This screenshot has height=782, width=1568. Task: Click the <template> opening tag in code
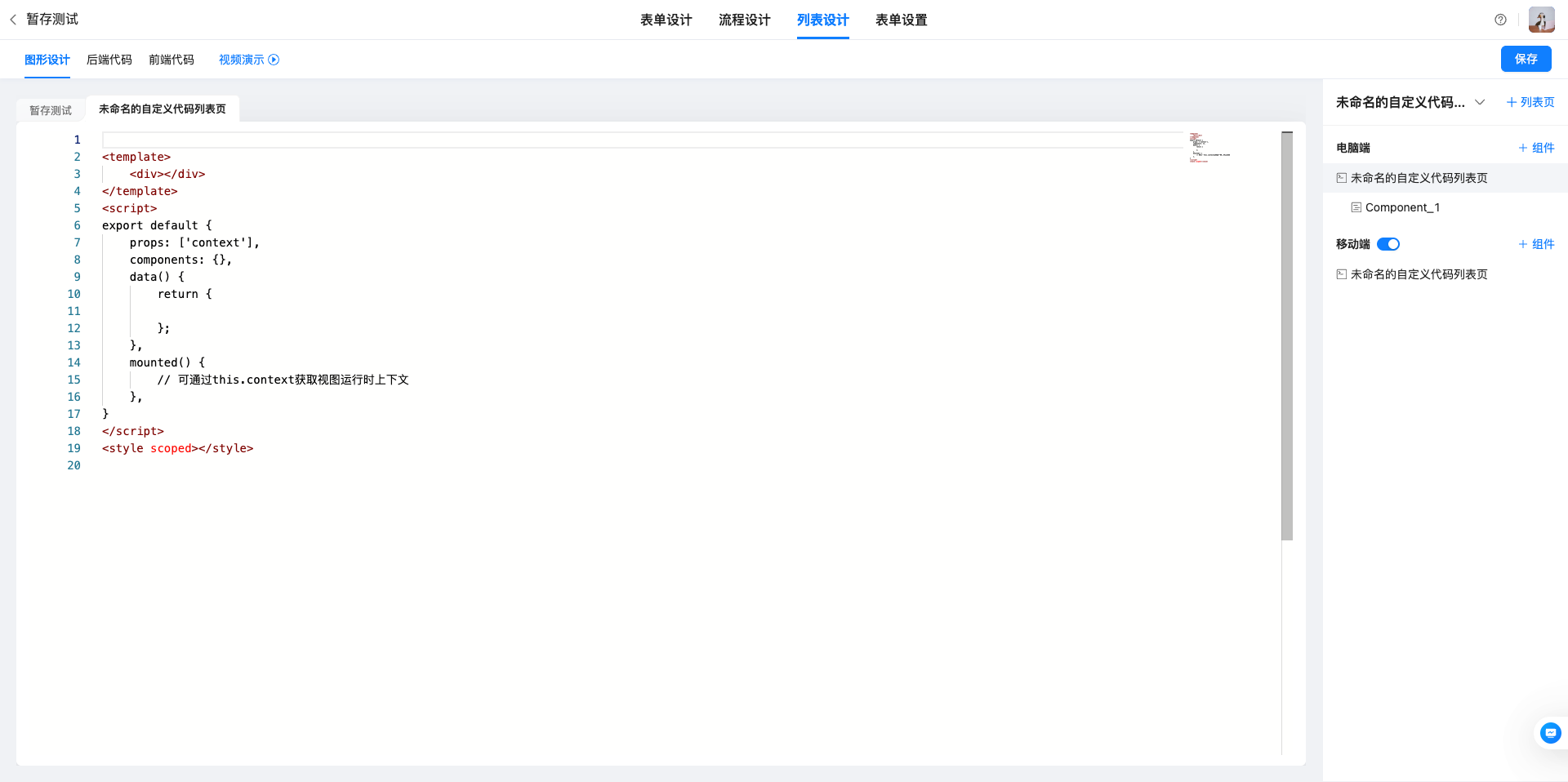(136, 157)
